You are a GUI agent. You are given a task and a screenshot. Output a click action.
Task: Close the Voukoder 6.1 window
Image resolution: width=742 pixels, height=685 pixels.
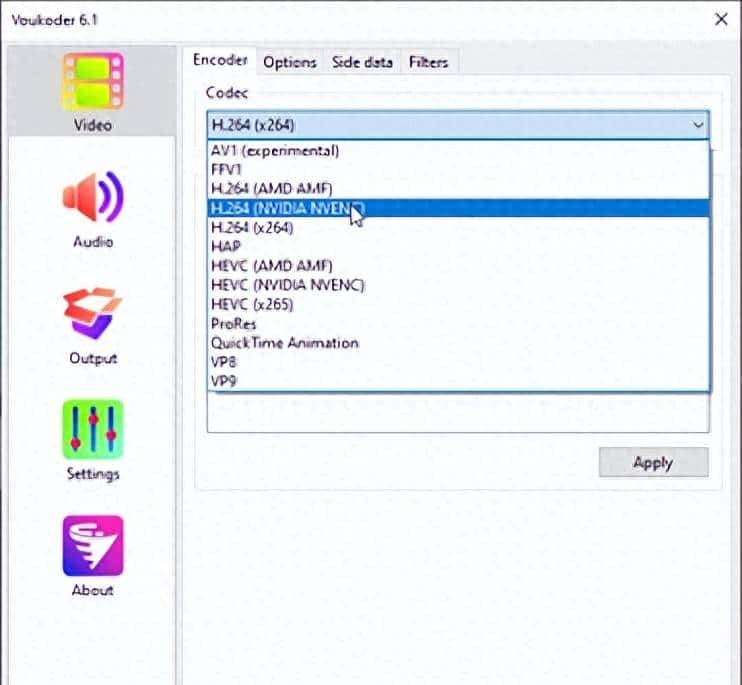pyautogui.click(x=721, y=19)
